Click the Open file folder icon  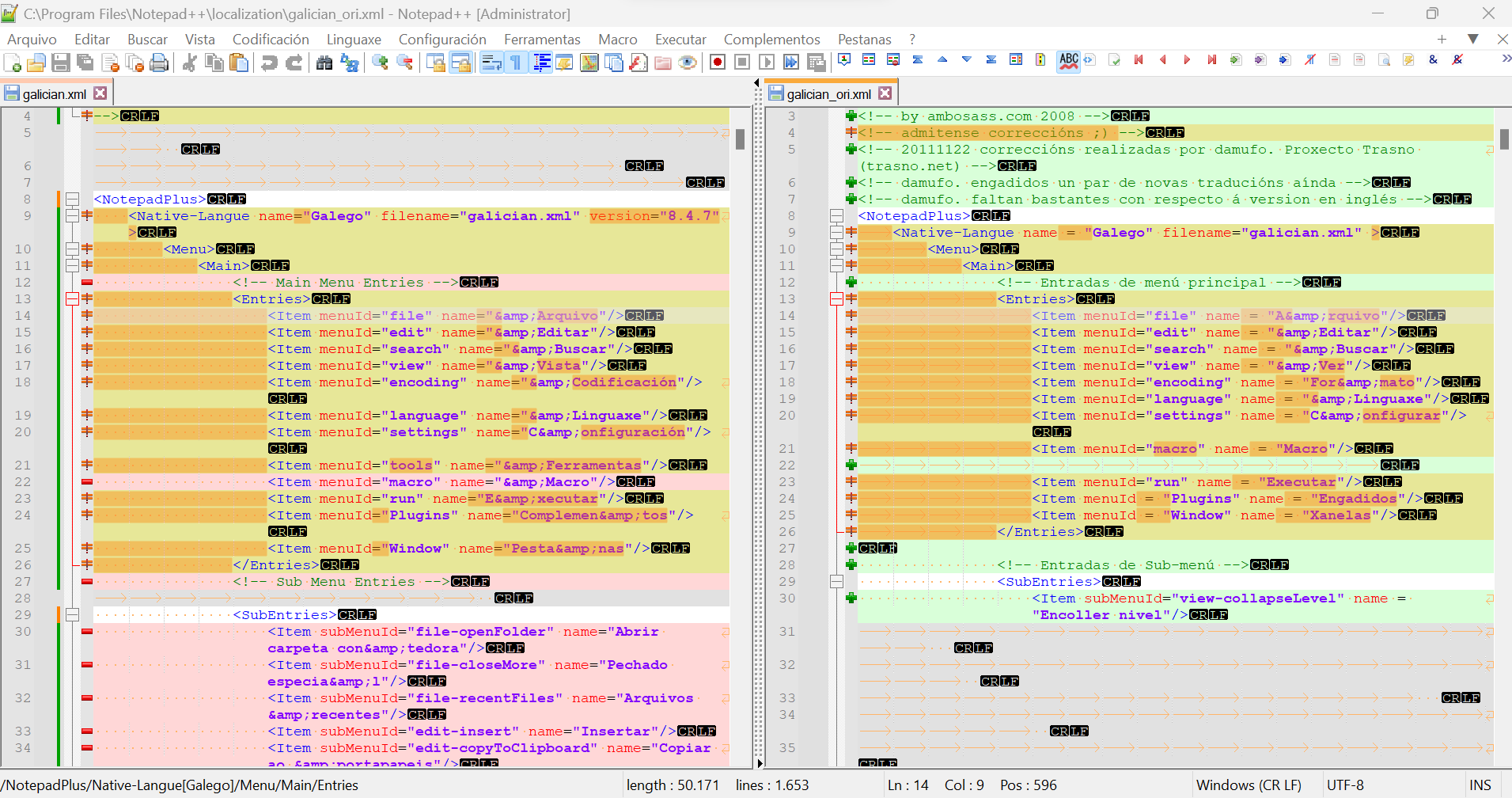[36, 63]
